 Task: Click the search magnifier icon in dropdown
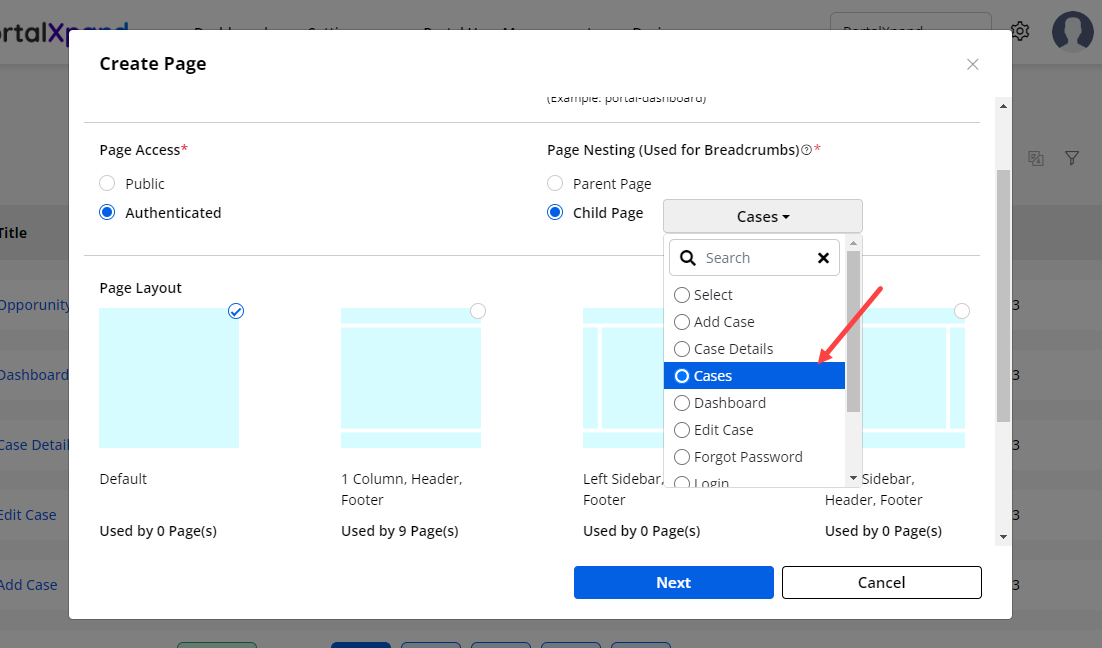click(688, 258)
